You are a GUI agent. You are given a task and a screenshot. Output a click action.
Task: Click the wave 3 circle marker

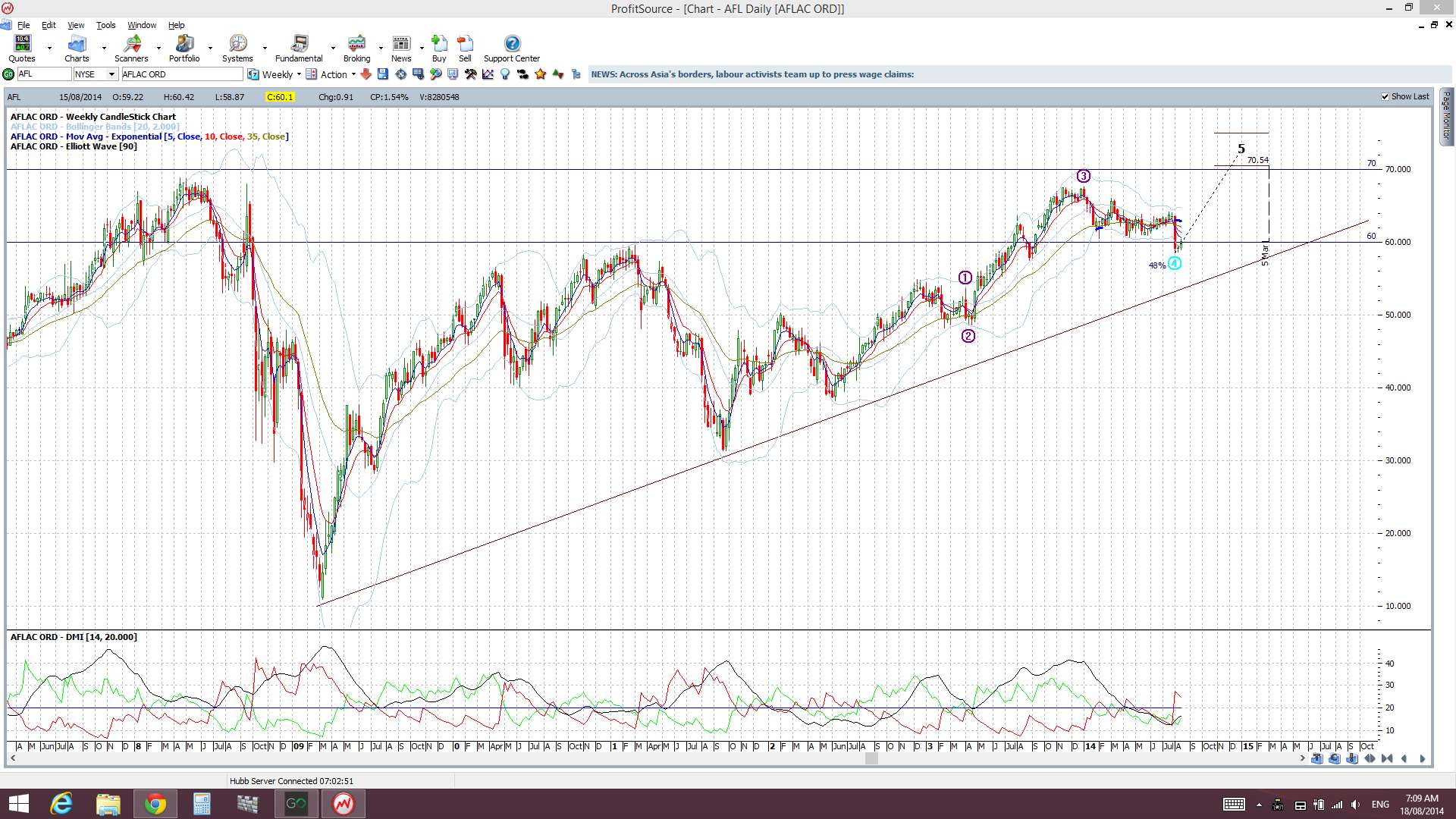(1084, 176)
